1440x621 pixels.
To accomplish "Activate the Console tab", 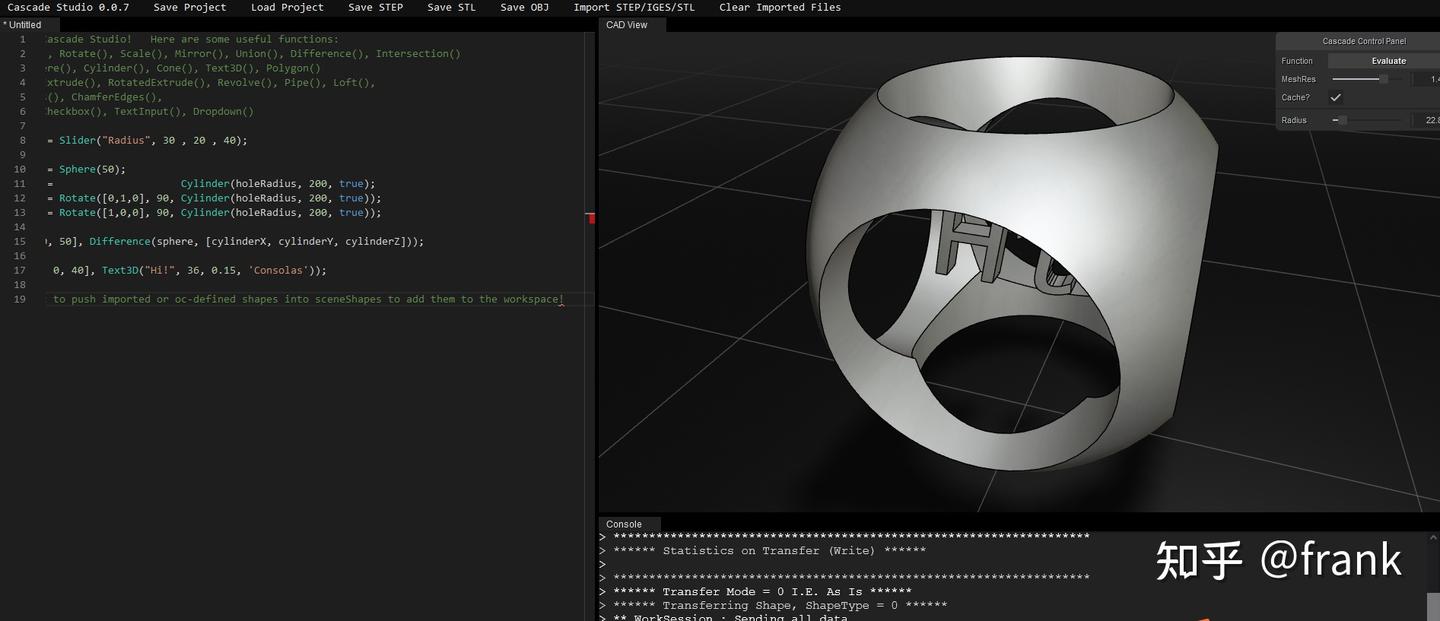I will pos(624,524).
